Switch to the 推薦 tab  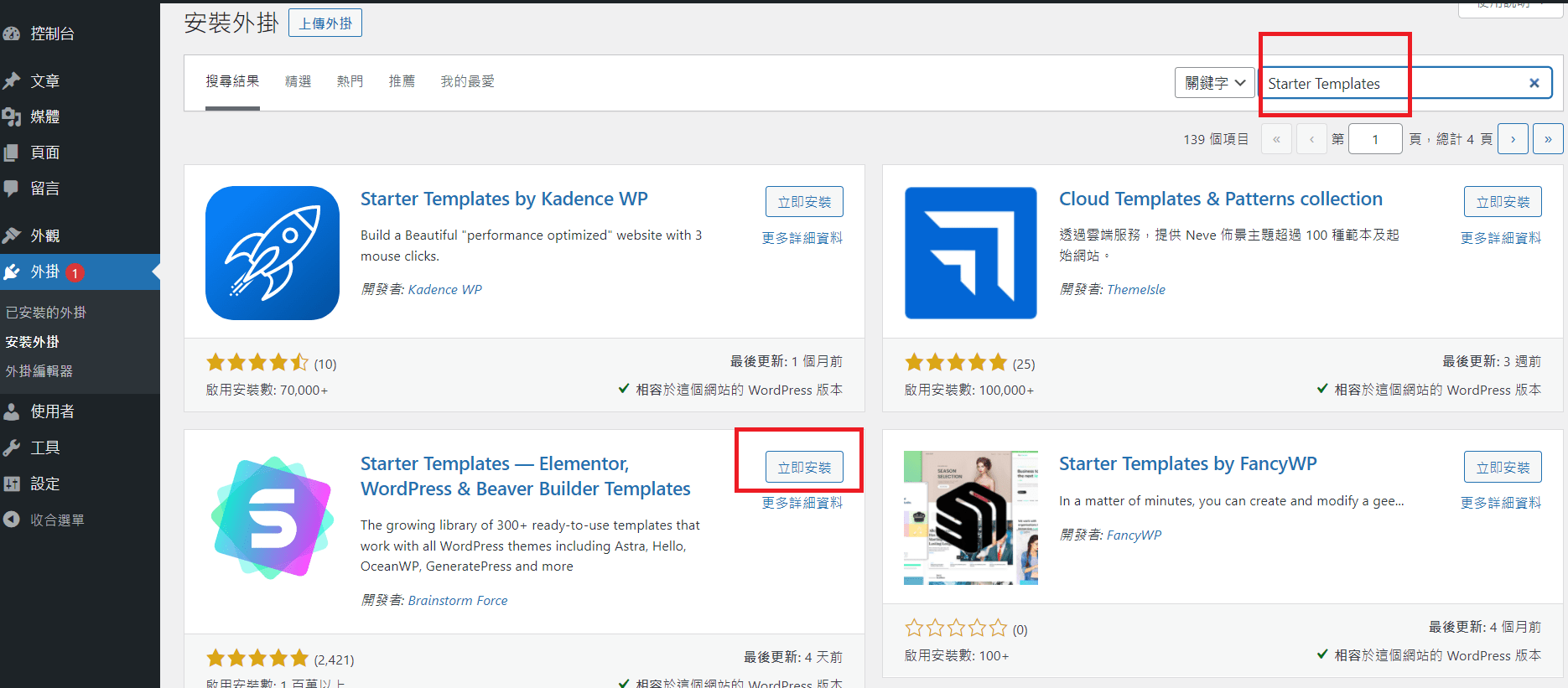(402, 81)
